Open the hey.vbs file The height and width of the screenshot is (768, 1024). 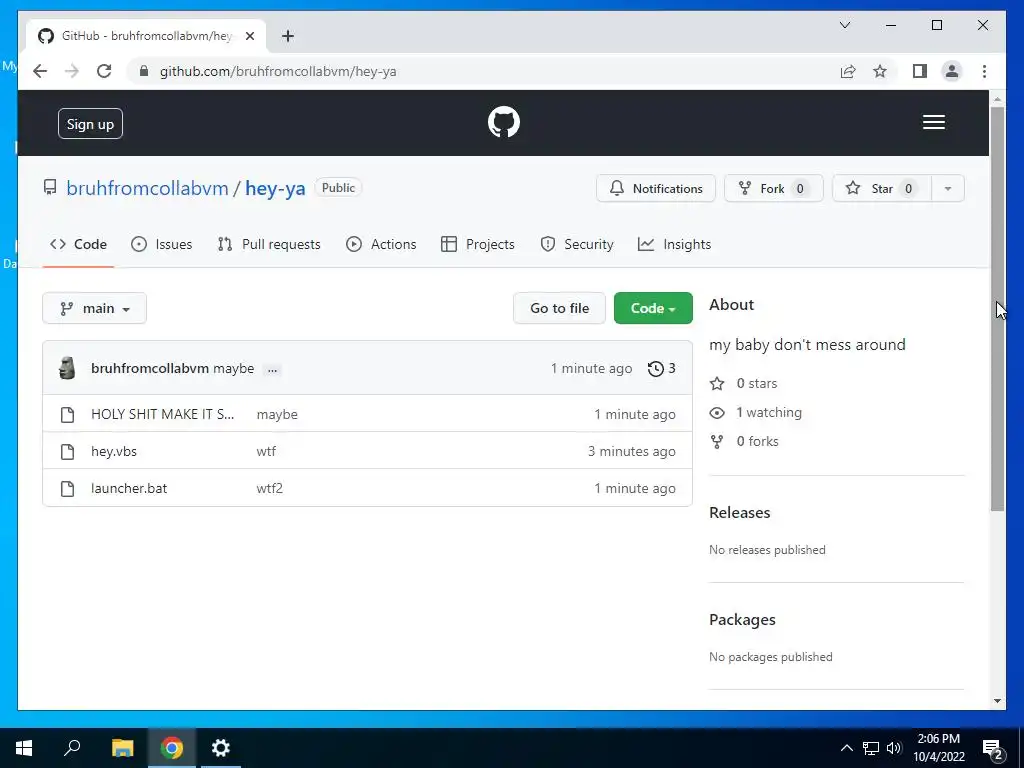[114, 451]
